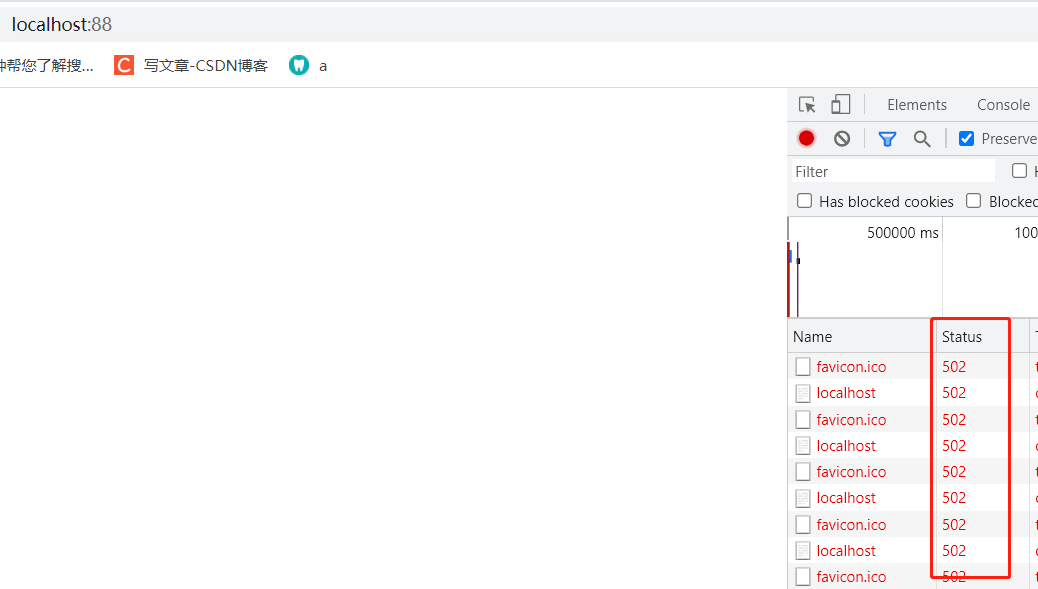Open network search with magnifier icon
The width and height of the screenshot is (1038, 589).
tap(922, 138)
